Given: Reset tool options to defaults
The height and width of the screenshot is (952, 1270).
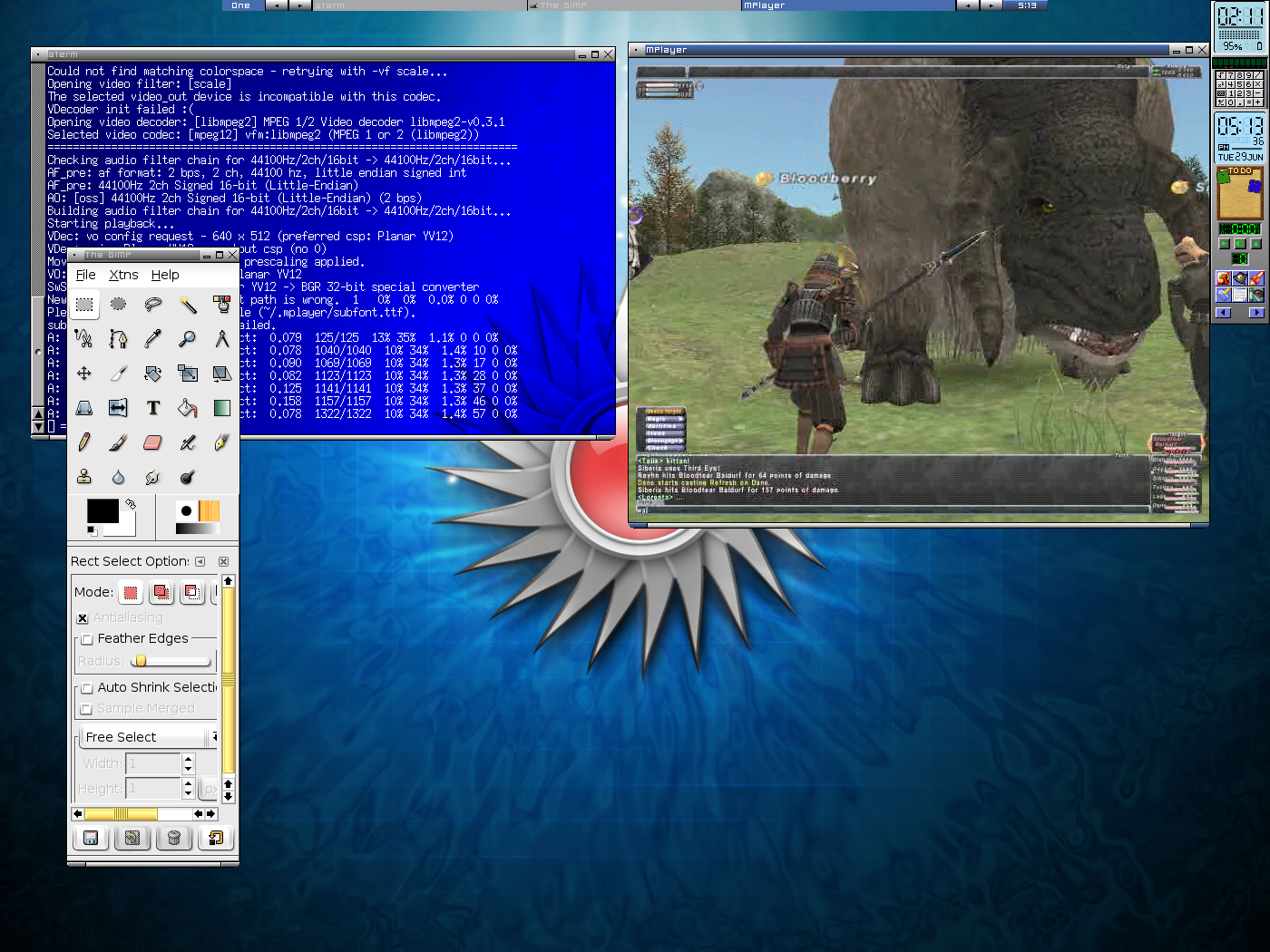Looking at the screenshot, I should [x=216, y=838].
